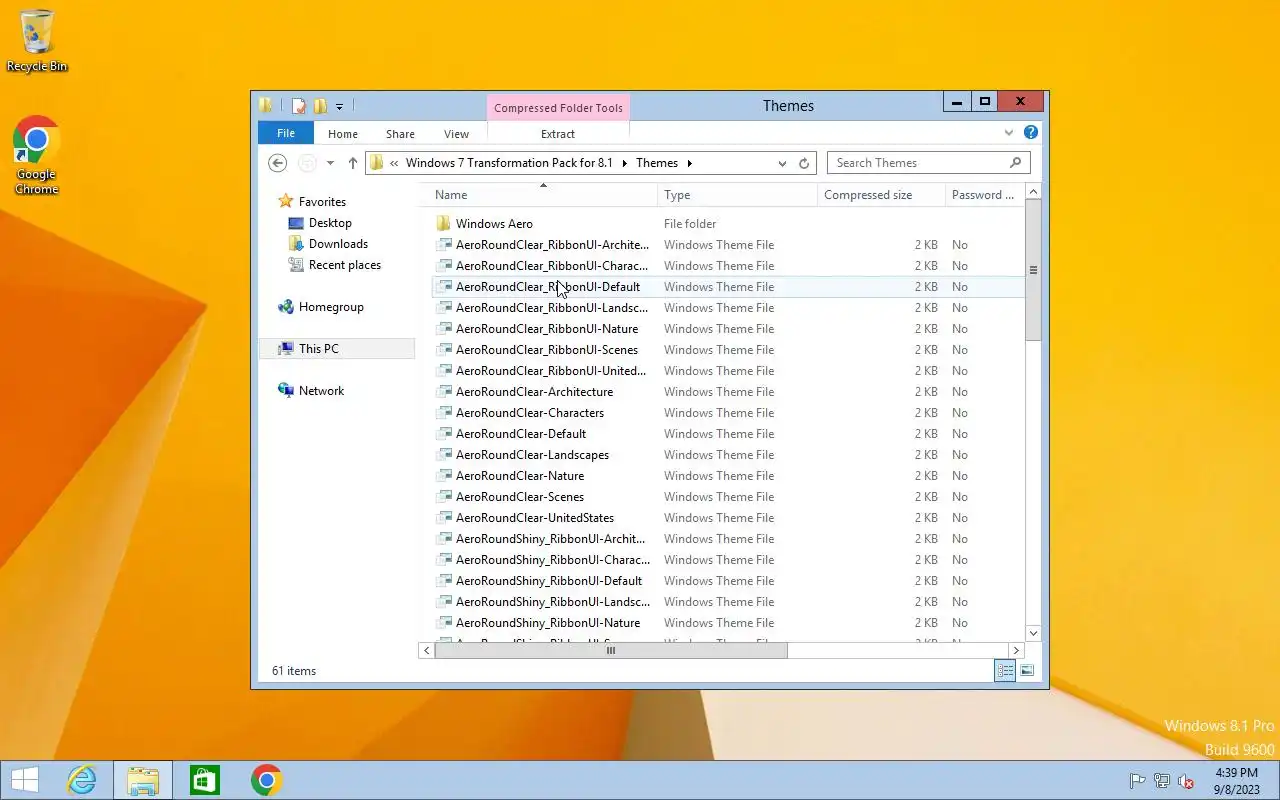
Task: Select file AeroRoundClear_RibbonUI-Default
Action: [x=548, y=287]
